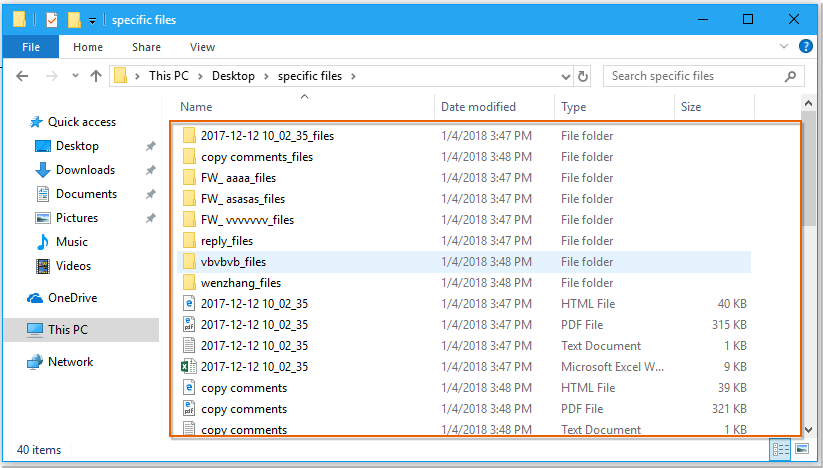Switch to the View tab
This screenshot has width=823, height=468.
(202, 47)
